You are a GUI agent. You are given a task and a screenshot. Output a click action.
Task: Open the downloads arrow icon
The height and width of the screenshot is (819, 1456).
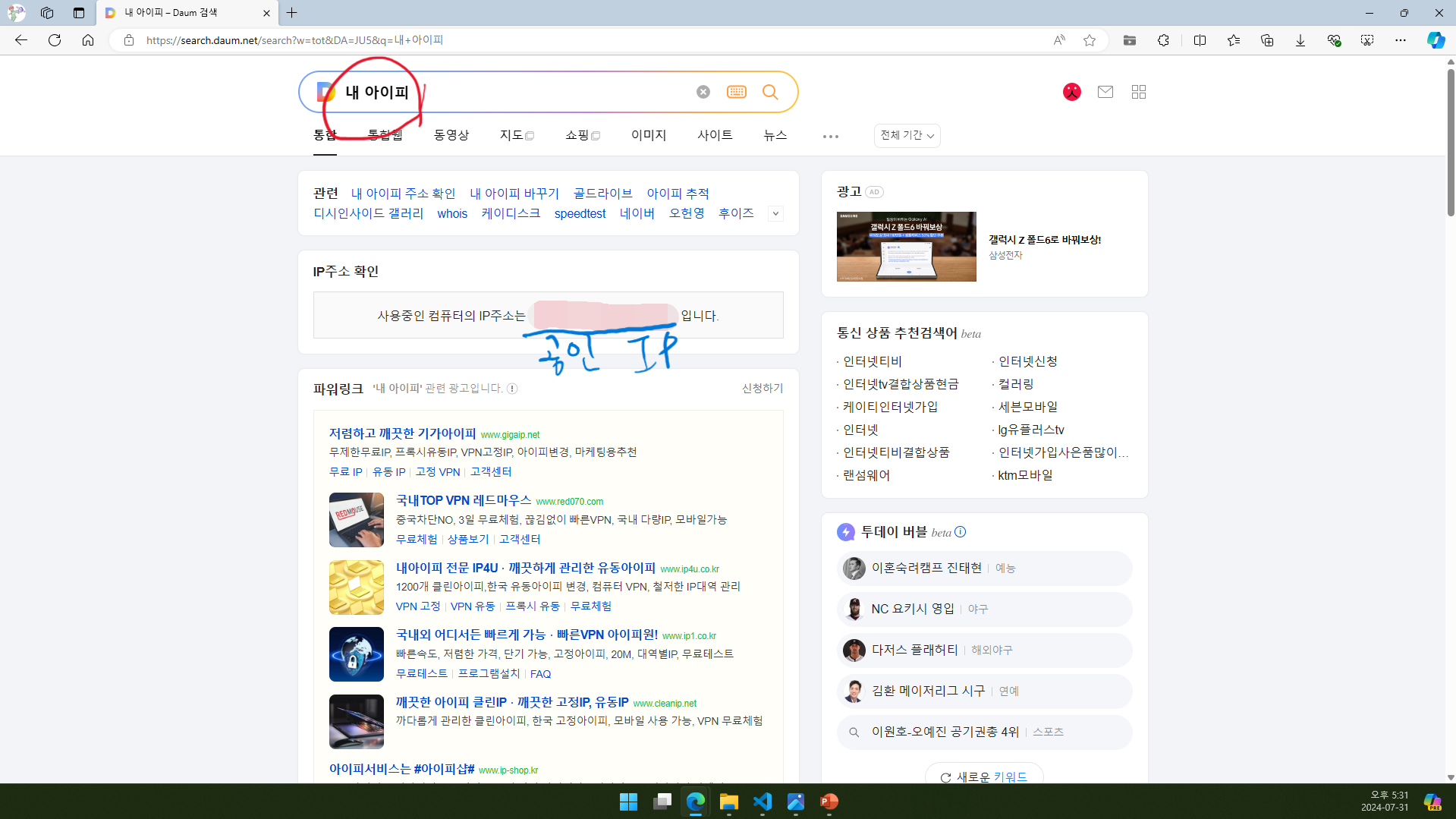(1300, 40)
